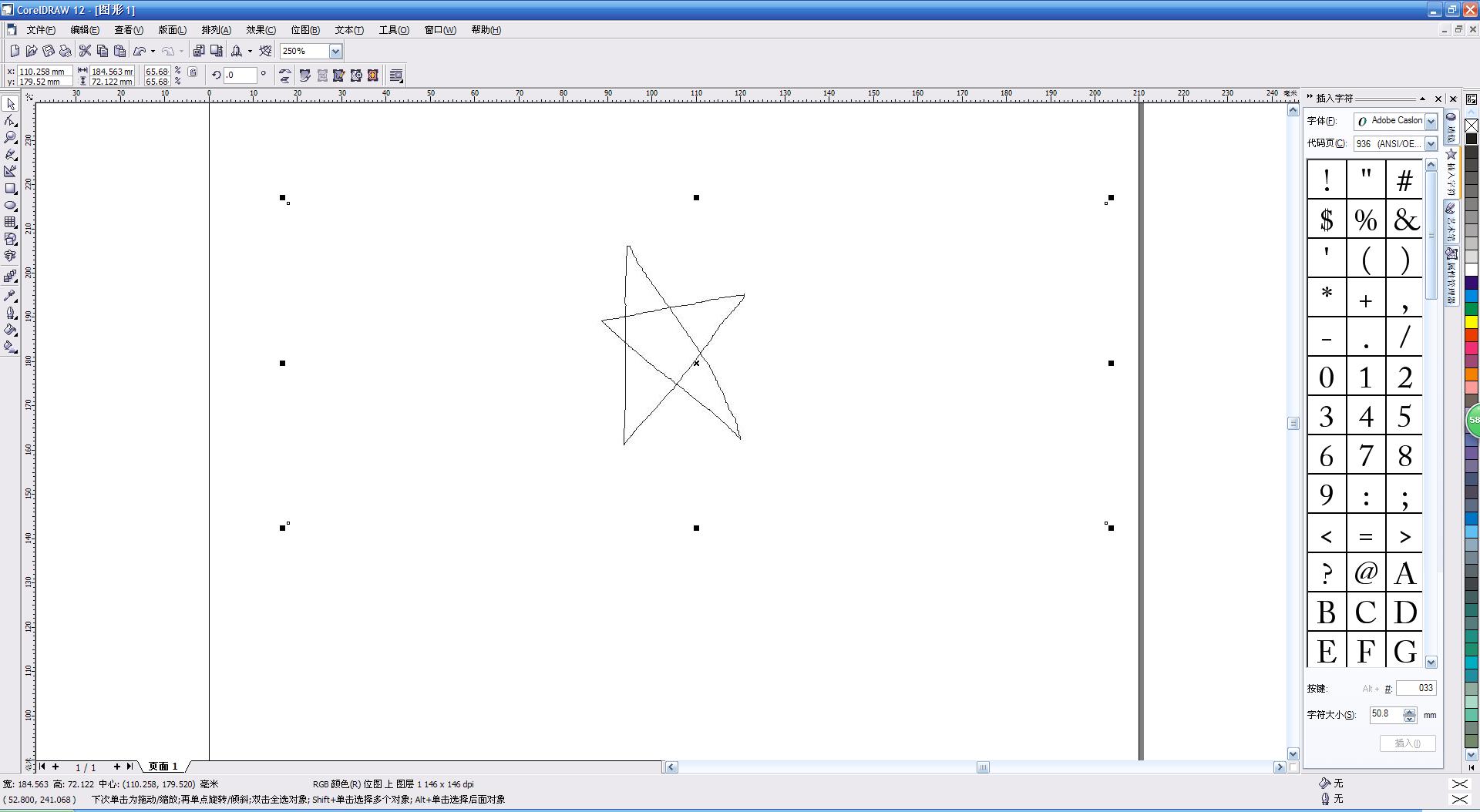
Task: Click the Open file icon
Action: pos(32,51)
